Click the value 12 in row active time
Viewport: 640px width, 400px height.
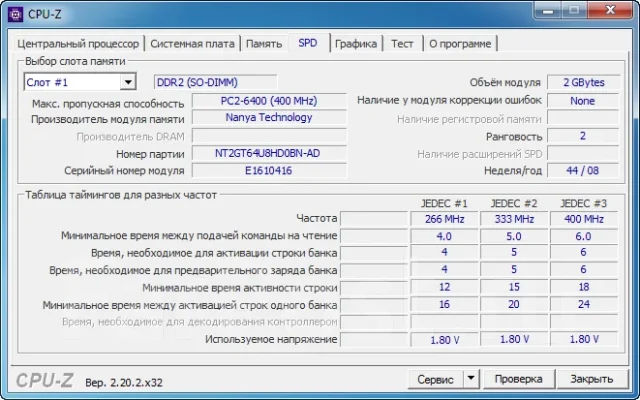point(444,287)
